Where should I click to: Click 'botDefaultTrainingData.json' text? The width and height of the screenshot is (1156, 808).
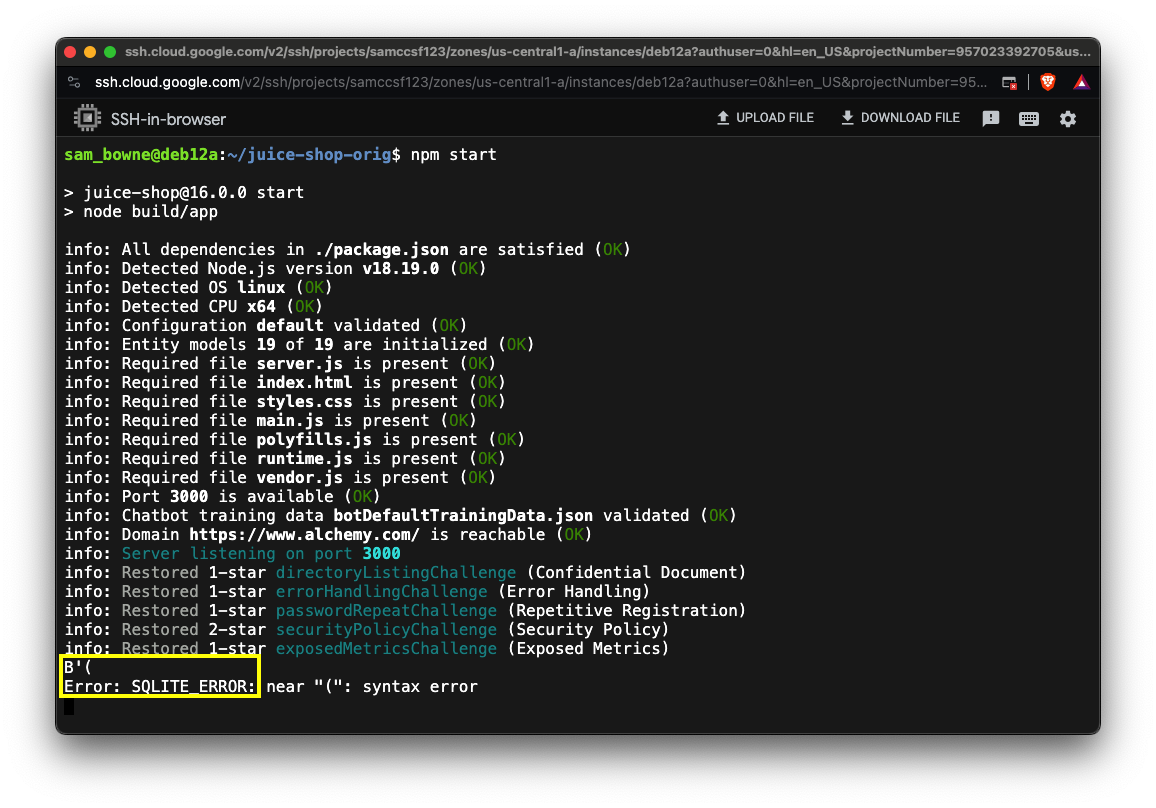pyautogui.click(x=463, y=515)
